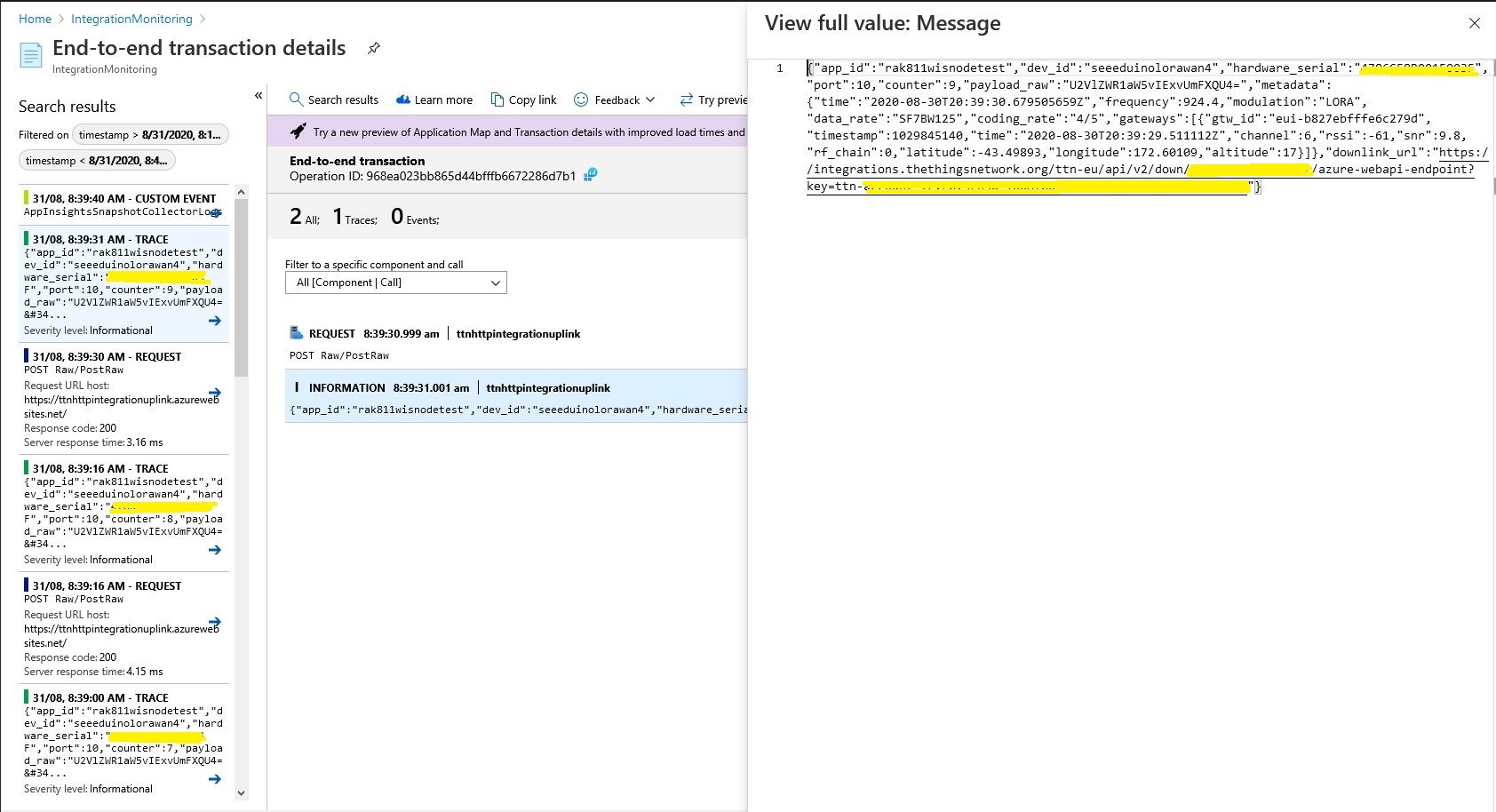Click the Feedback smiley icon
The image size is (1496, 812).
pos(582,100)
